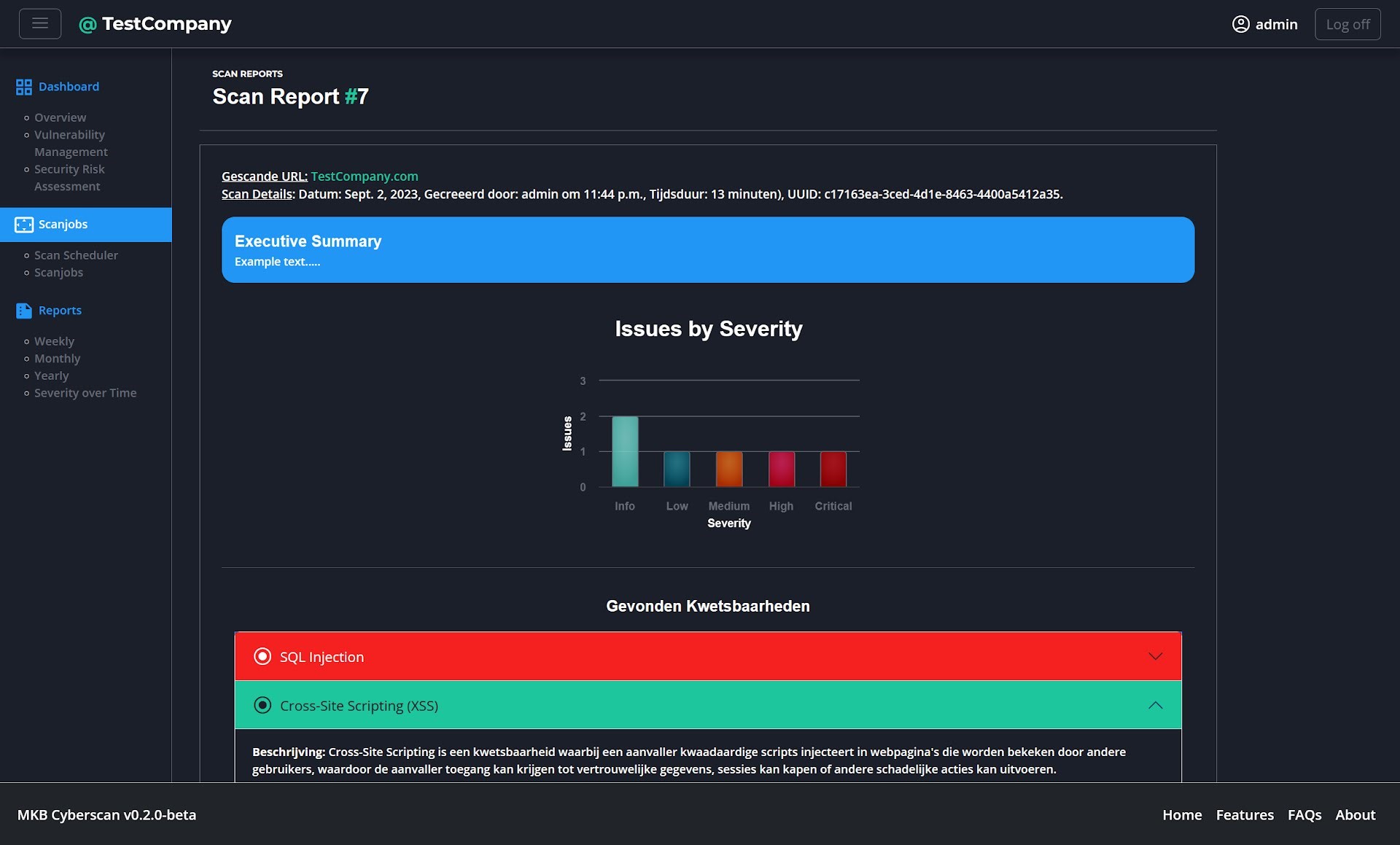Viewport: 1400px width, 845px height.
Task: Click the Reports document icon
Action: tap(24, 311)
